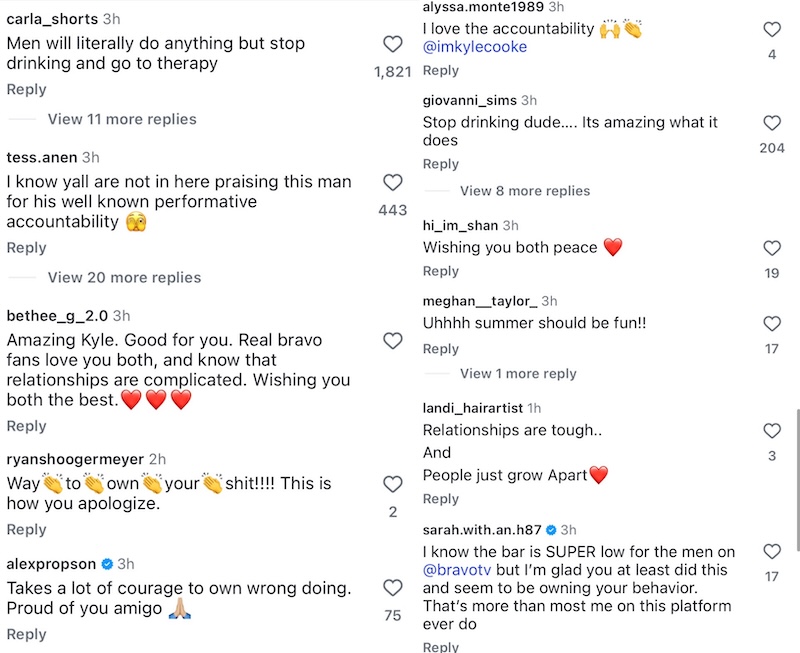The image size is (800, 653).
Task: Click Reply under sarah.with.an.h87's comment
Action: (x=438, y=646)
